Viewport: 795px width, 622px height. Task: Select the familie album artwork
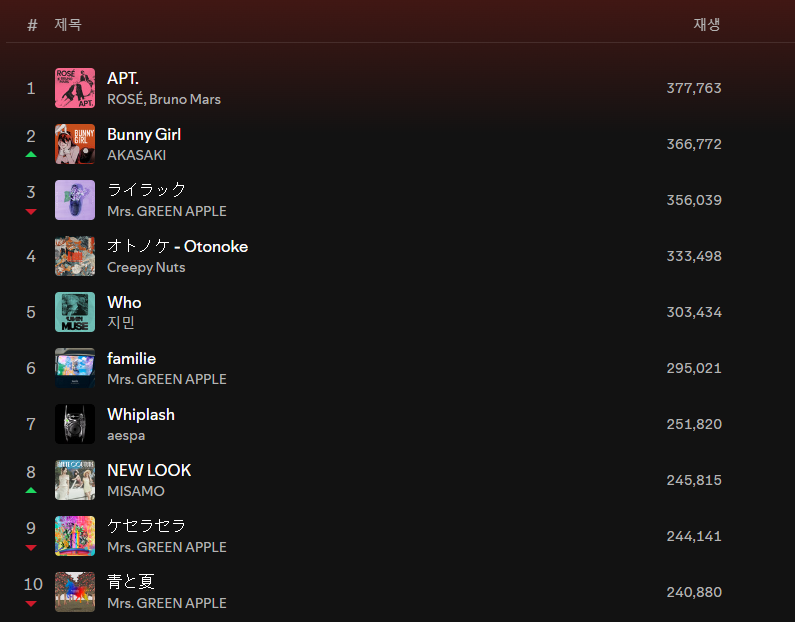pyautogui.click(x=75, y=368)
